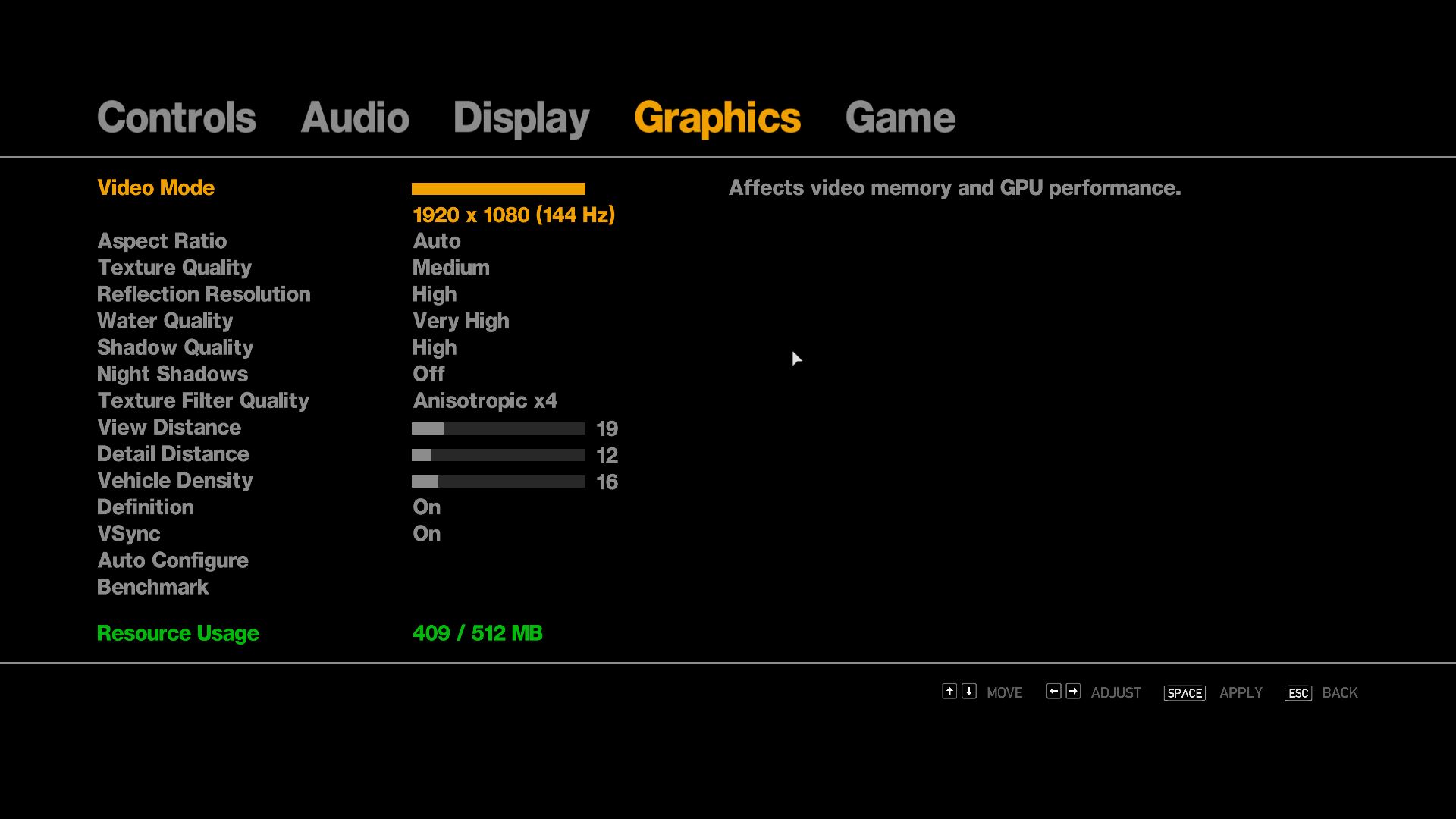Change Texture Quality Medium option
This screenshot has width=1456, height=819.
coord(450,268)
